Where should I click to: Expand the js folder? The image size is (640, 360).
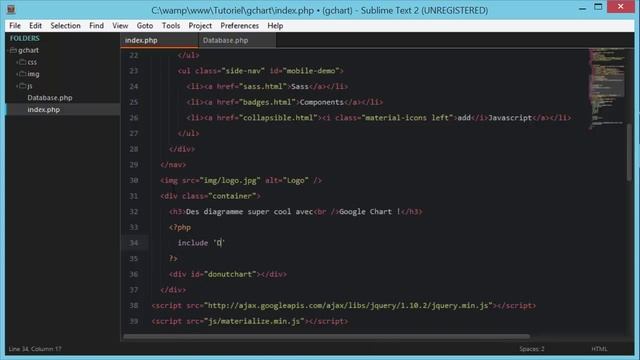pyautogui.click(x=17, y=86)
